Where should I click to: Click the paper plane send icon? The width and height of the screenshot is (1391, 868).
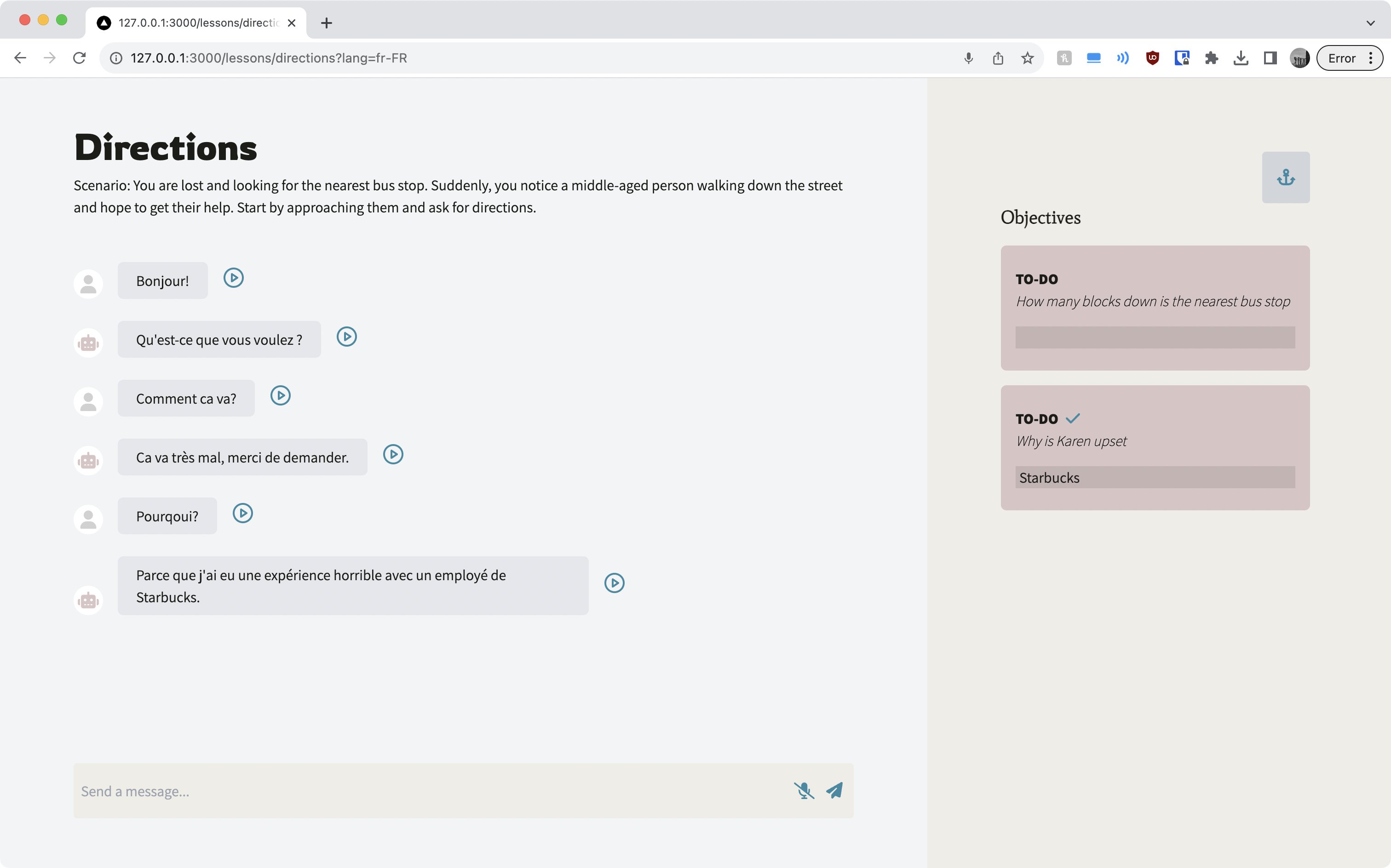[834, 790]
